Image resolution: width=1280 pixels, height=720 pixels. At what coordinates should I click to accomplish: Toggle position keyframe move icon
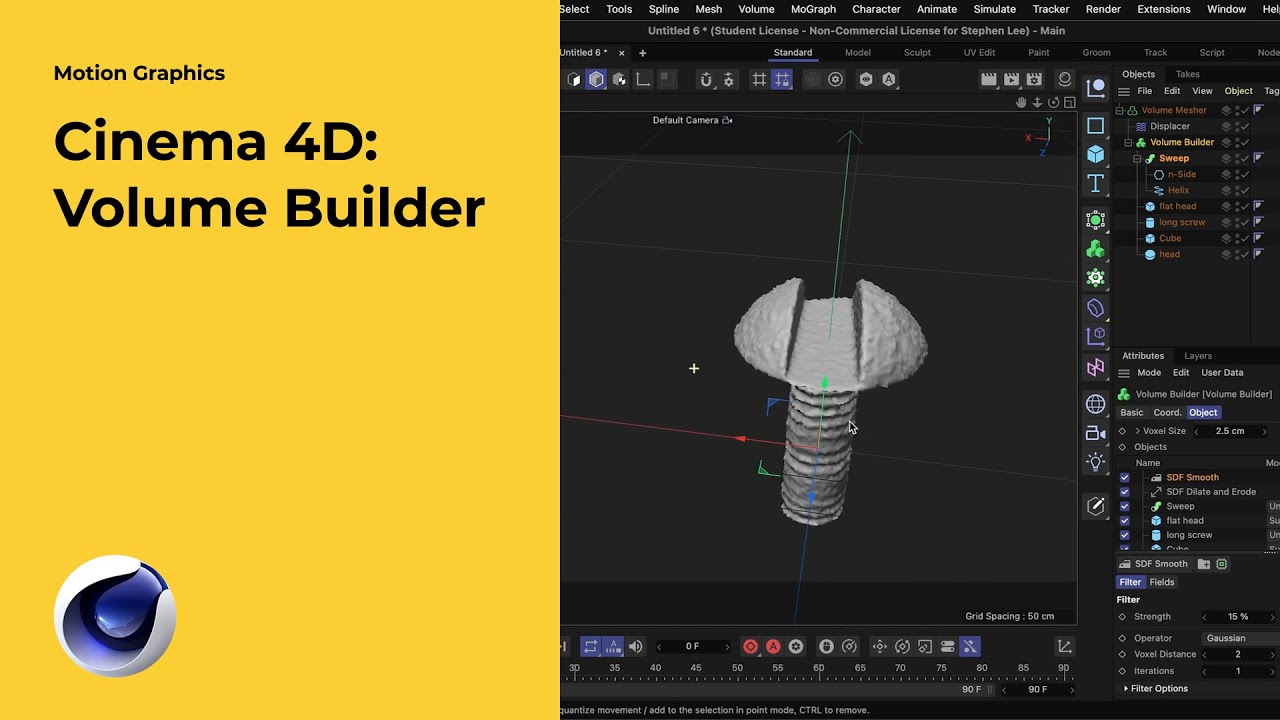point(880,647)
